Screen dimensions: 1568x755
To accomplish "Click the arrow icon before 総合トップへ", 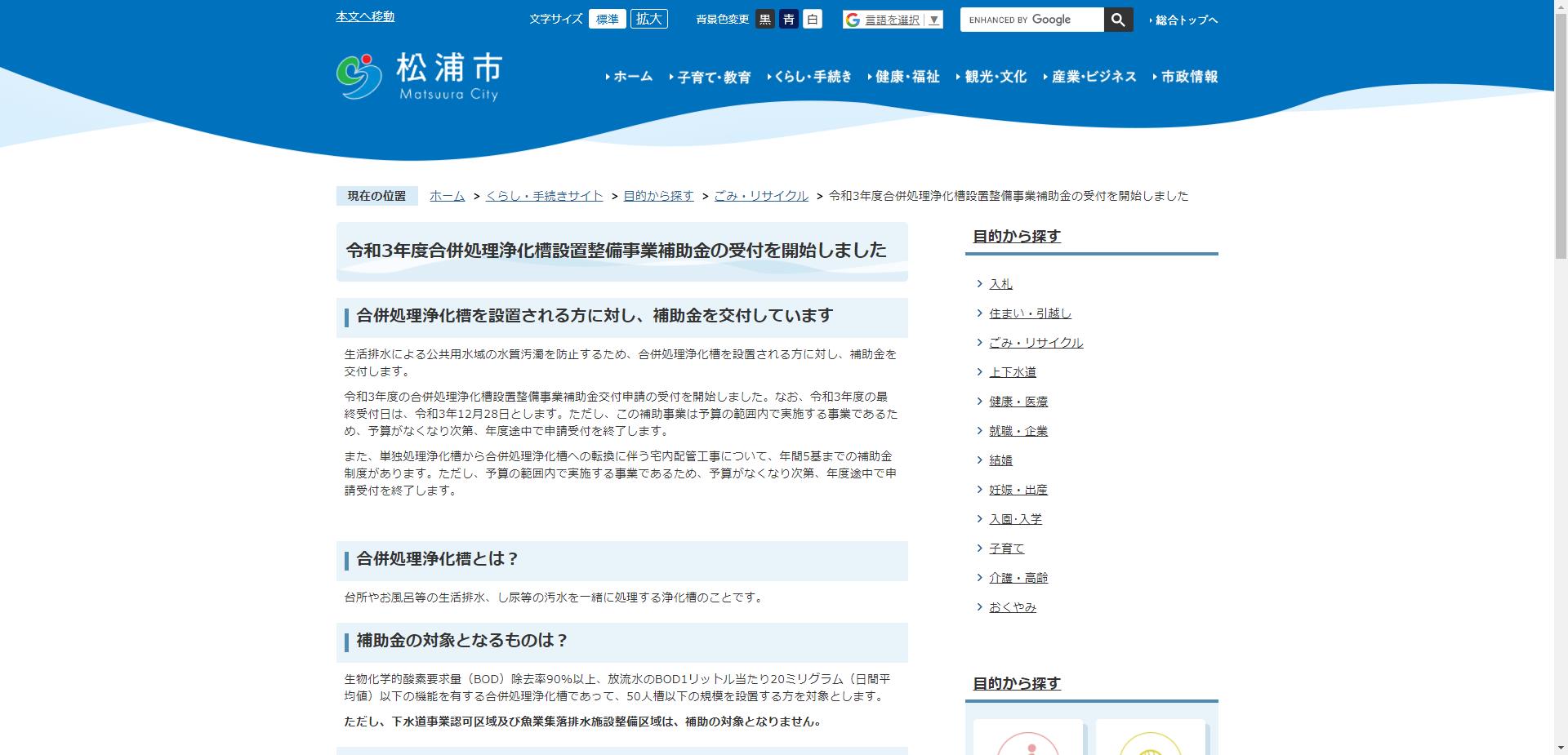I will [1151, 20].
